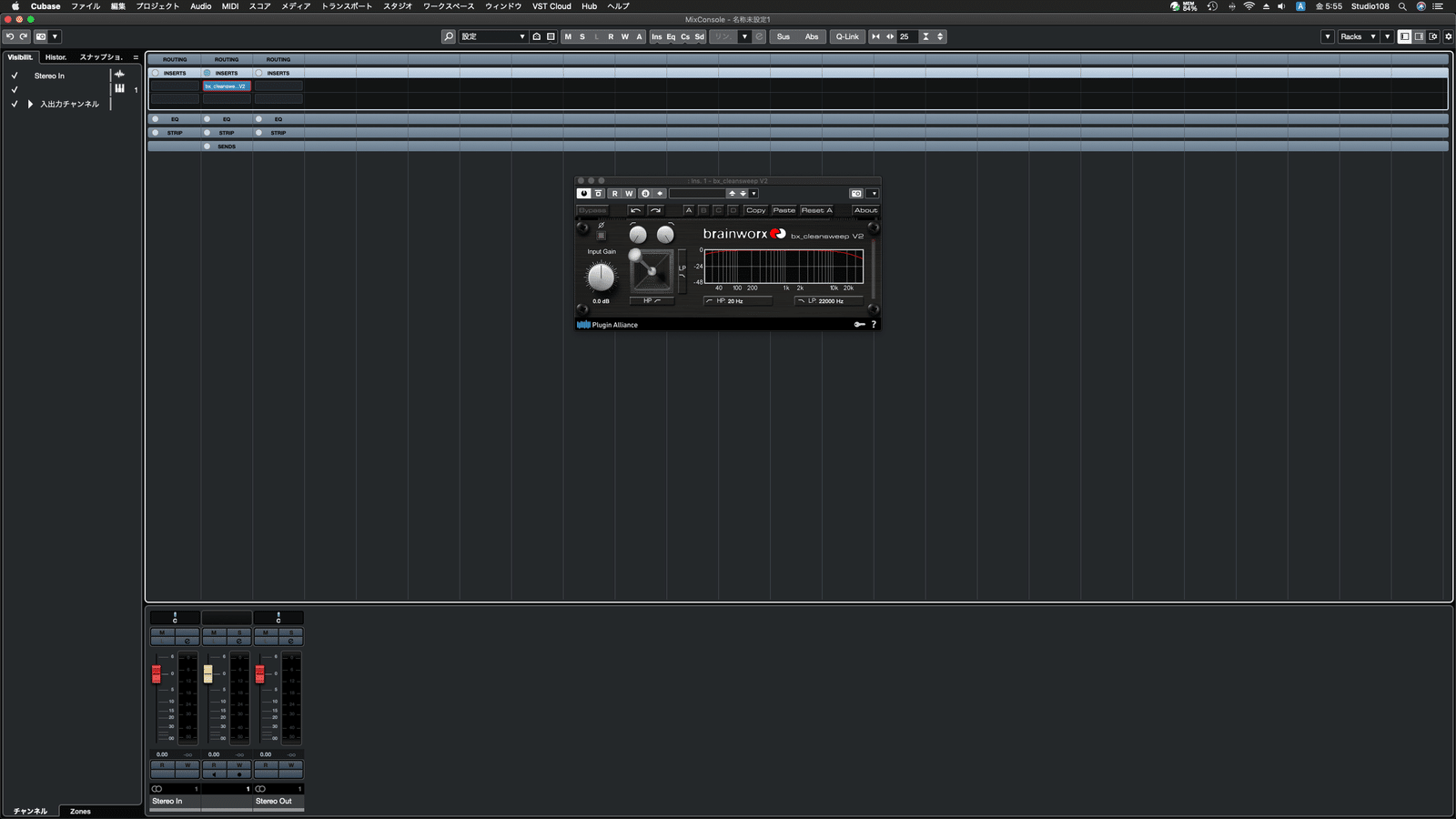Screen dimensions: 1456x819
Task: Click Paste button in bx_cleansweep
Action: [784, 210]
